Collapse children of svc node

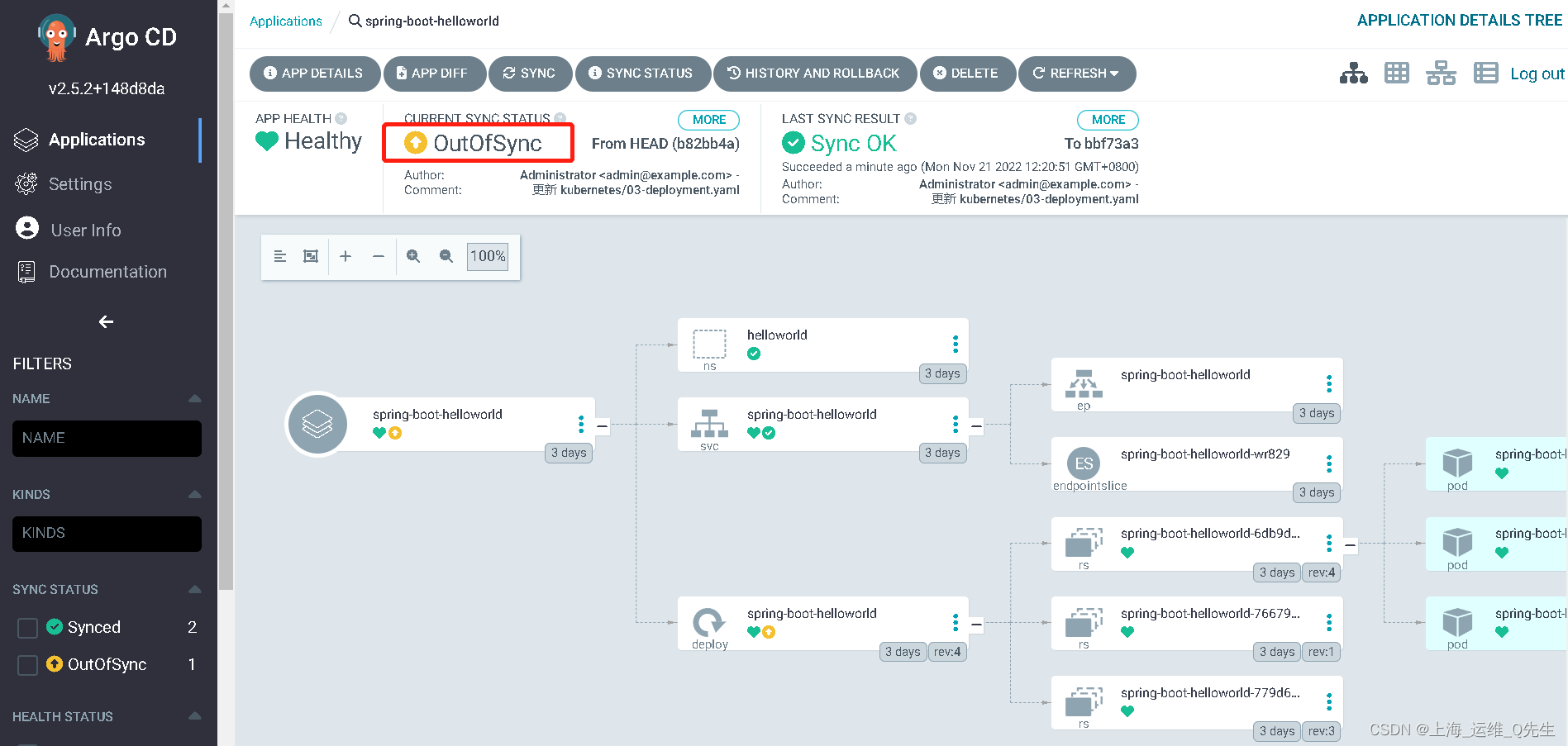coord(976,427)
